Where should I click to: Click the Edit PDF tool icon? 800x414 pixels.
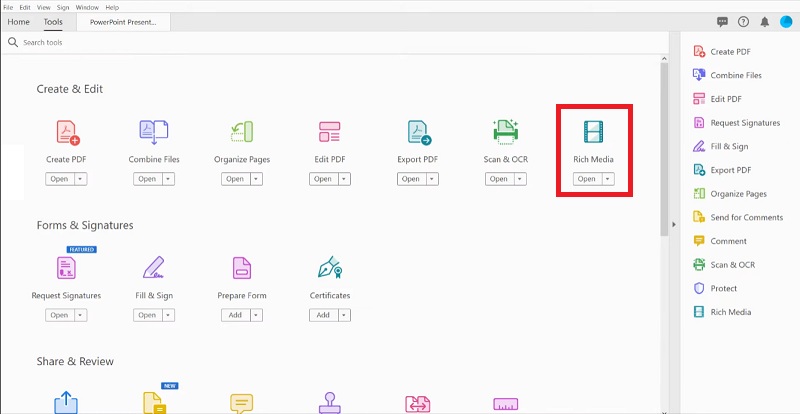coord(330,132)
